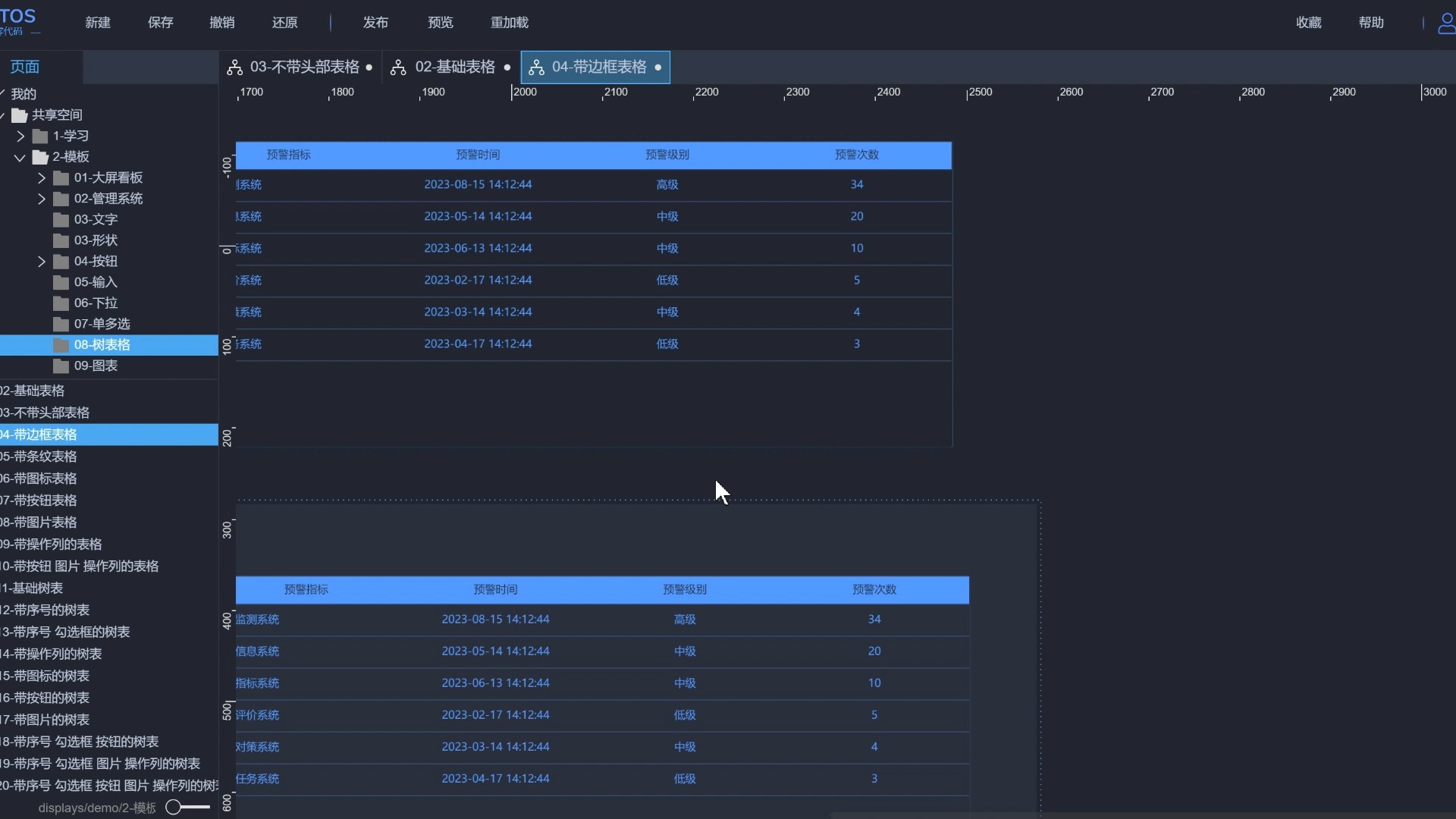1456x819 pixels.
Task: Switch to the 页面 panel tab
Action: 25,67
